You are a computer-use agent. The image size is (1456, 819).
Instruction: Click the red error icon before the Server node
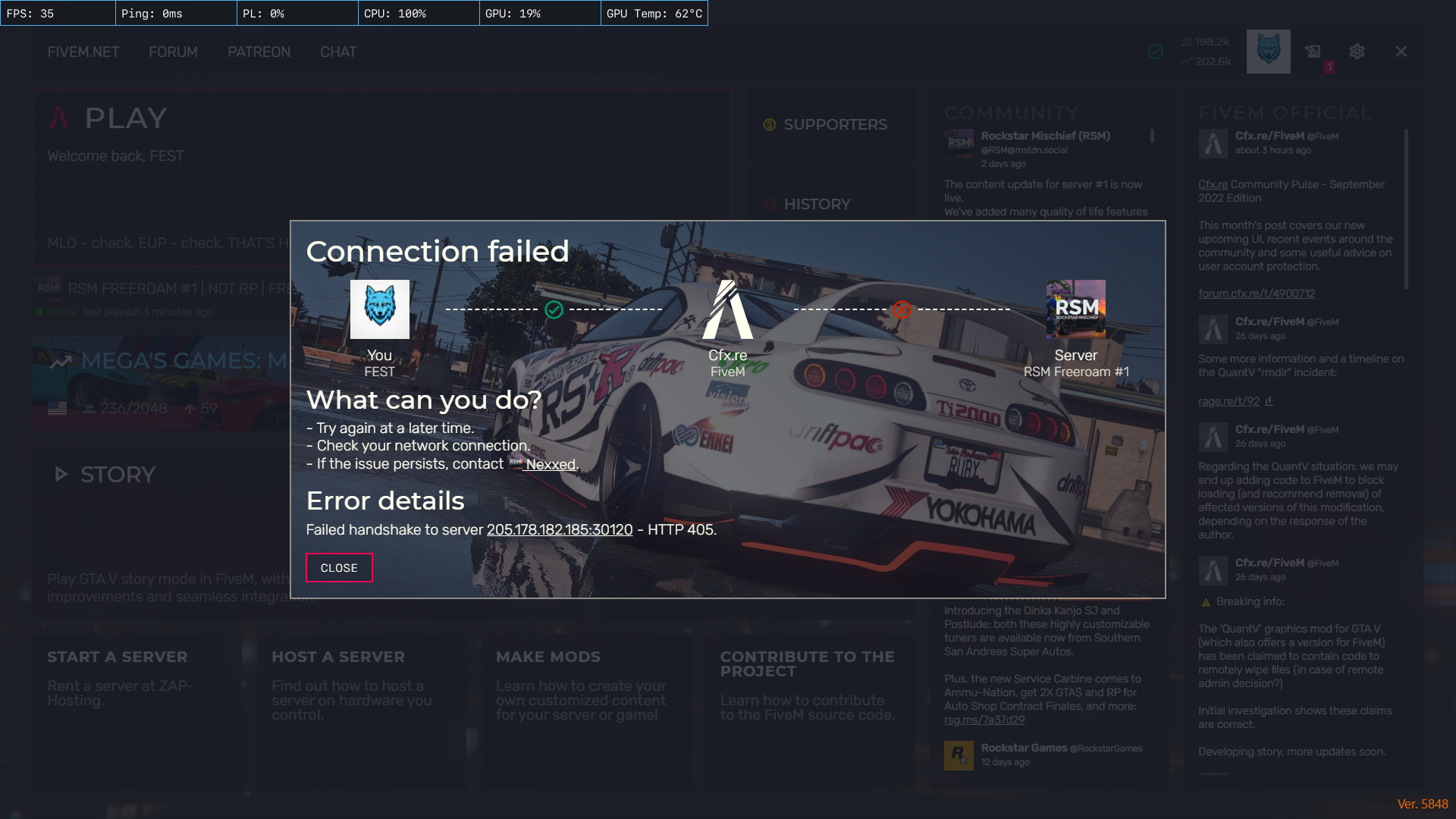(902, 309)
